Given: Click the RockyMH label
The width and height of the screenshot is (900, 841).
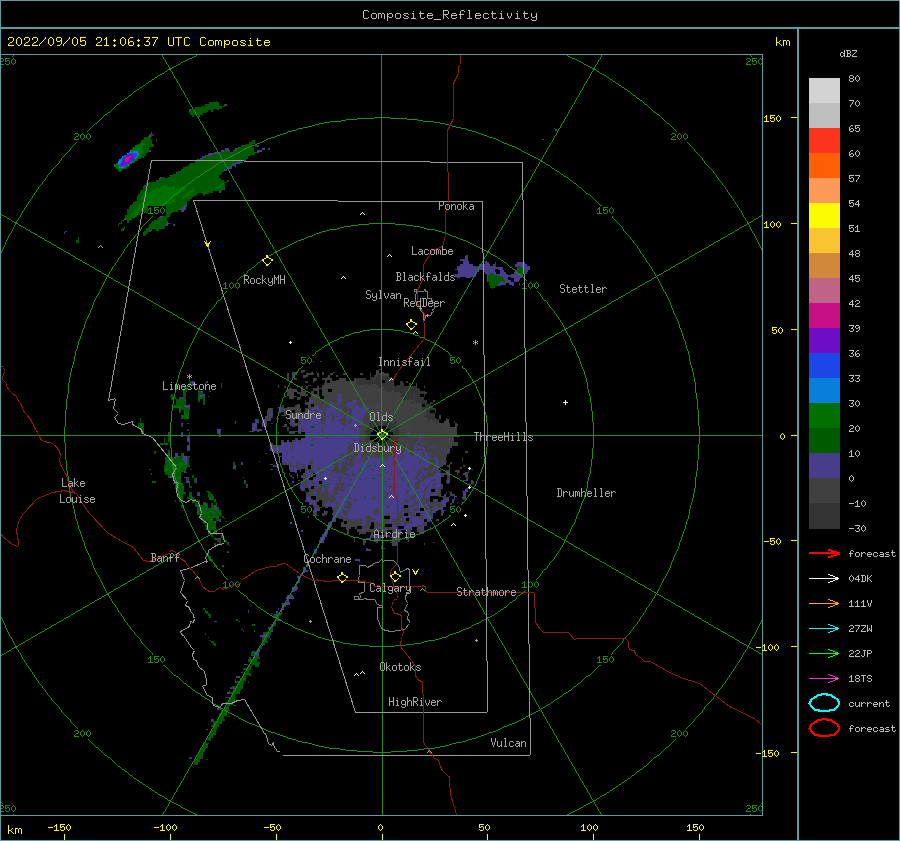Looking at the screenshot, I should (264, 280).
